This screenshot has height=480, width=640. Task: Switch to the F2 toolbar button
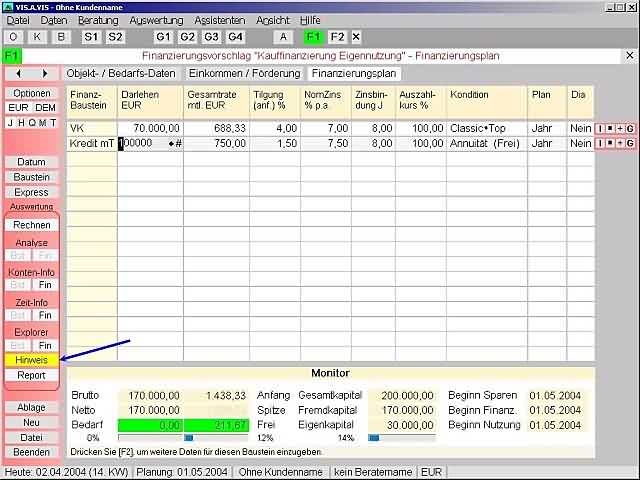coord(337,37)
